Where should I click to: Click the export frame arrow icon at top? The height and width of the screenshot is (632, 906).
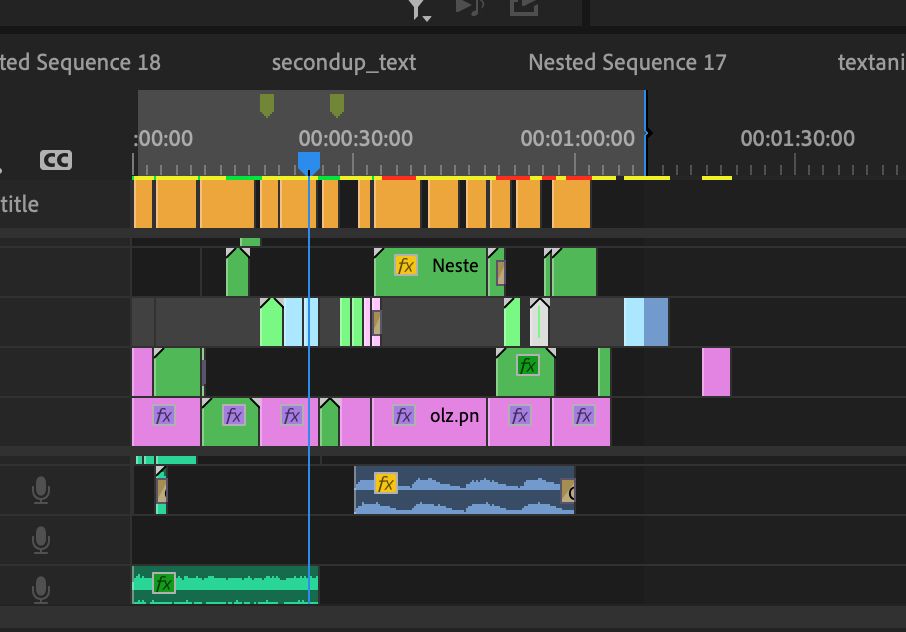click(x=524, y=7)
